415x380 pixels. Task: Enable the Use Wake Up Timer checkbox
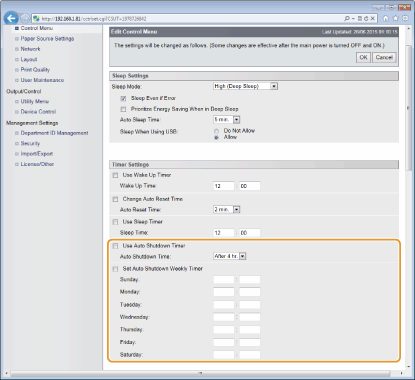(x=115, y=175)
